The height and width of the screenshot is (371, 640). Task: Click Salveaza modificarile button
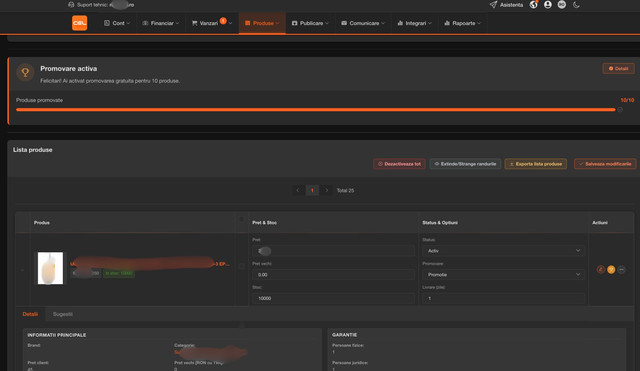[605, 164]
